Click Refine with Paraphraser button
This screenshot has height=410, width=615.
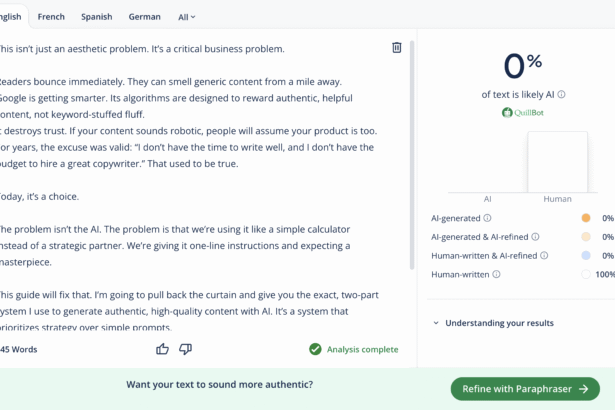point(525,389)
